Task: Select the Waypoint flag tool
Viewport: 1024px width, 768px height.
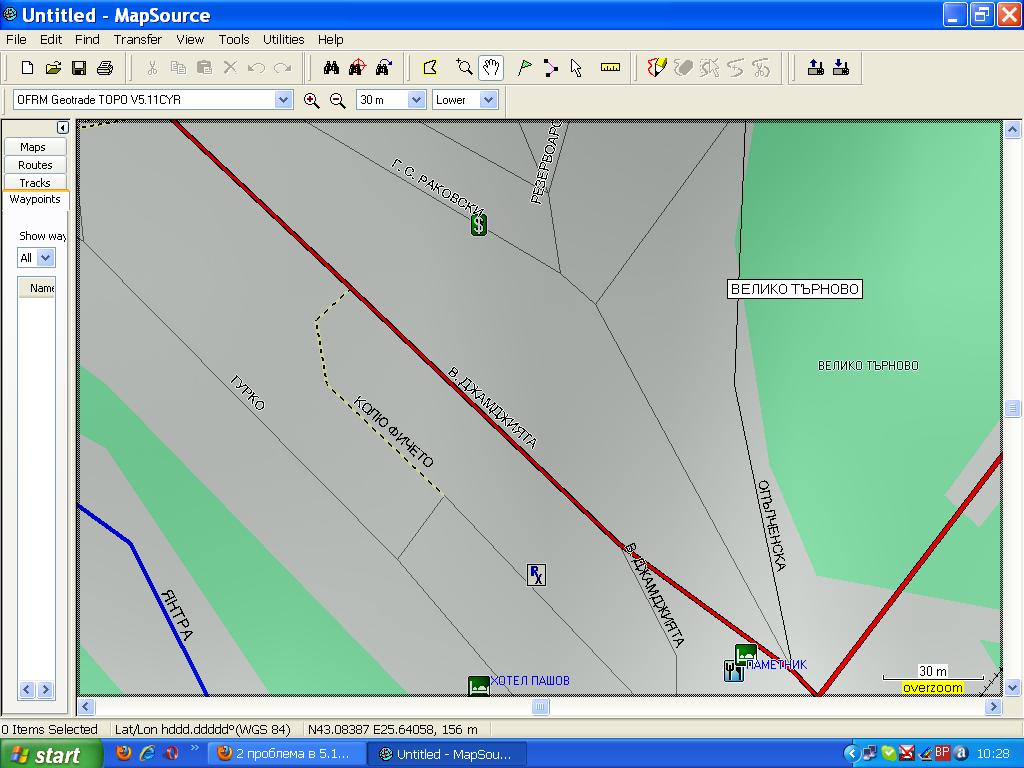Action: pyautogui.click(x=524, y=68)
